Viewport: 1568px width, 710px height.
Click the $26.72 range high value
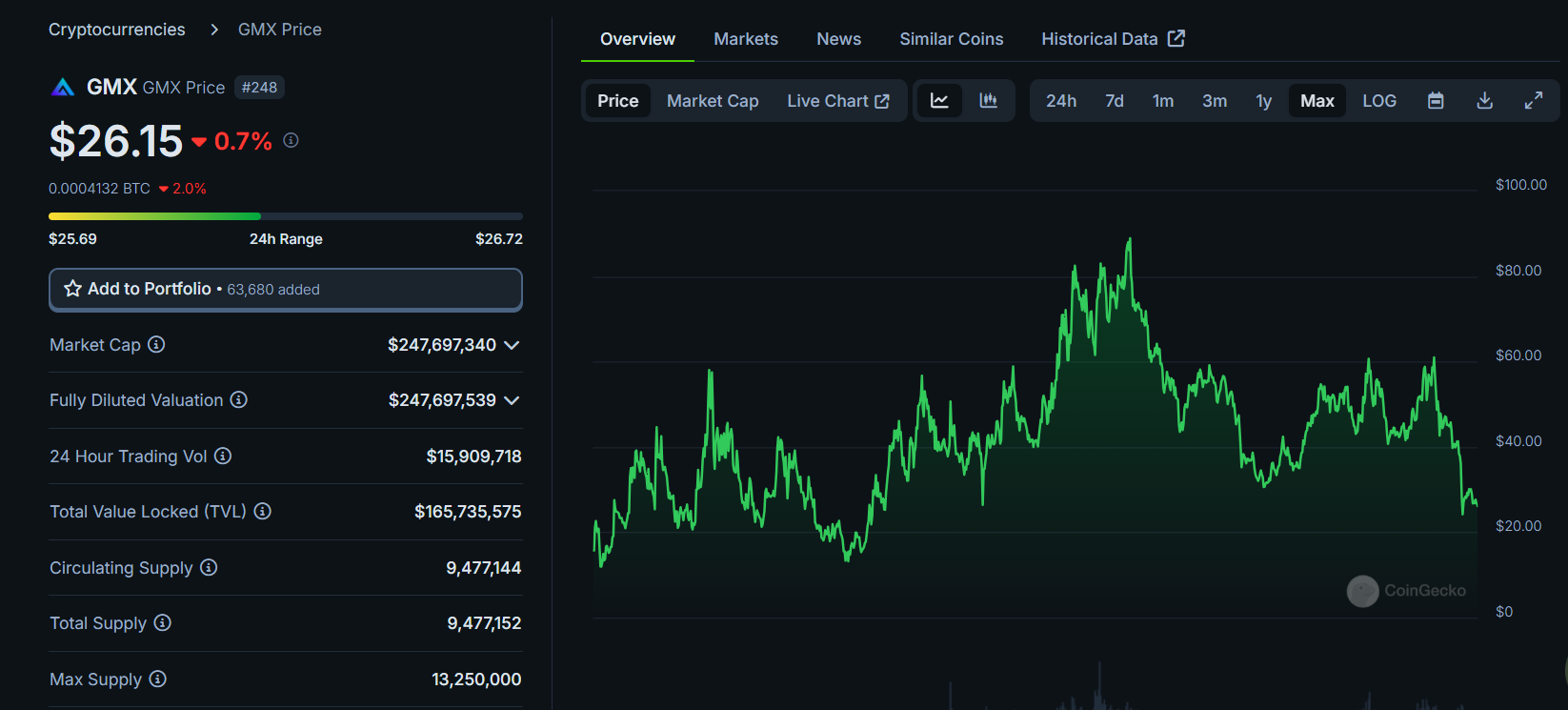pyautogui.click(x=499, y=238)
